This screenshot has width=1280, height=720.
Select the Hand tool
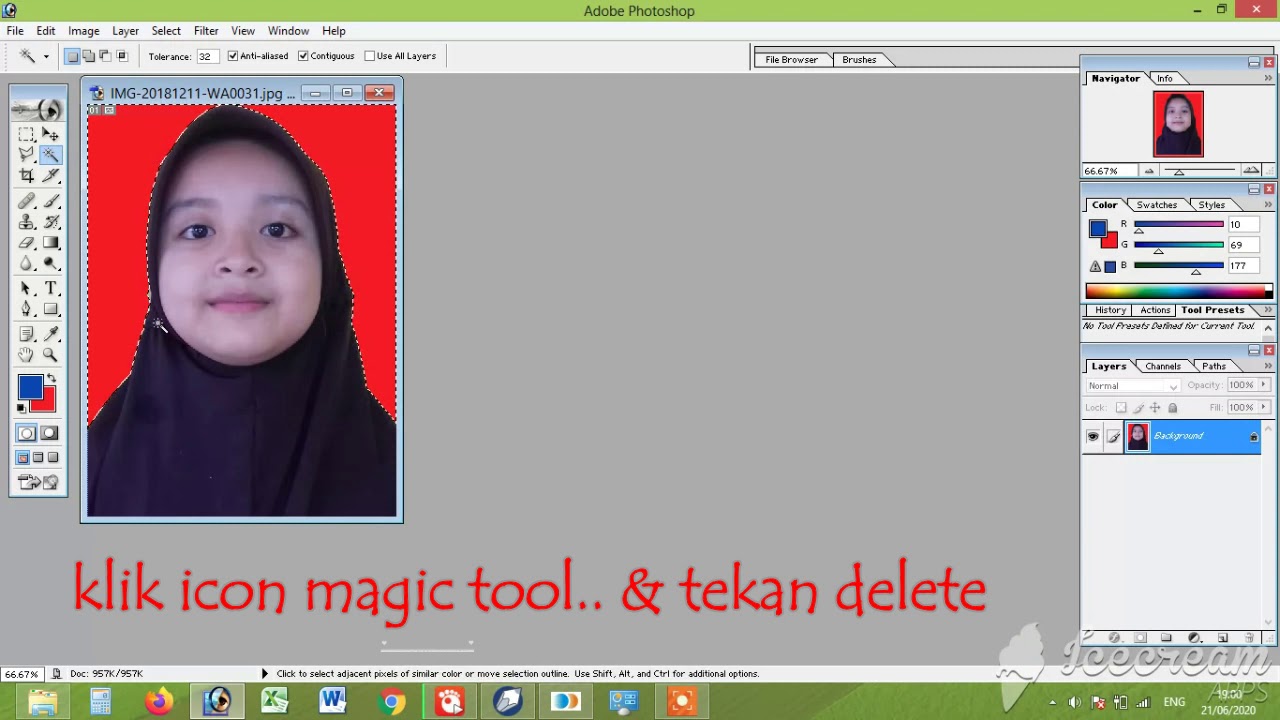[x=26, y=355]
